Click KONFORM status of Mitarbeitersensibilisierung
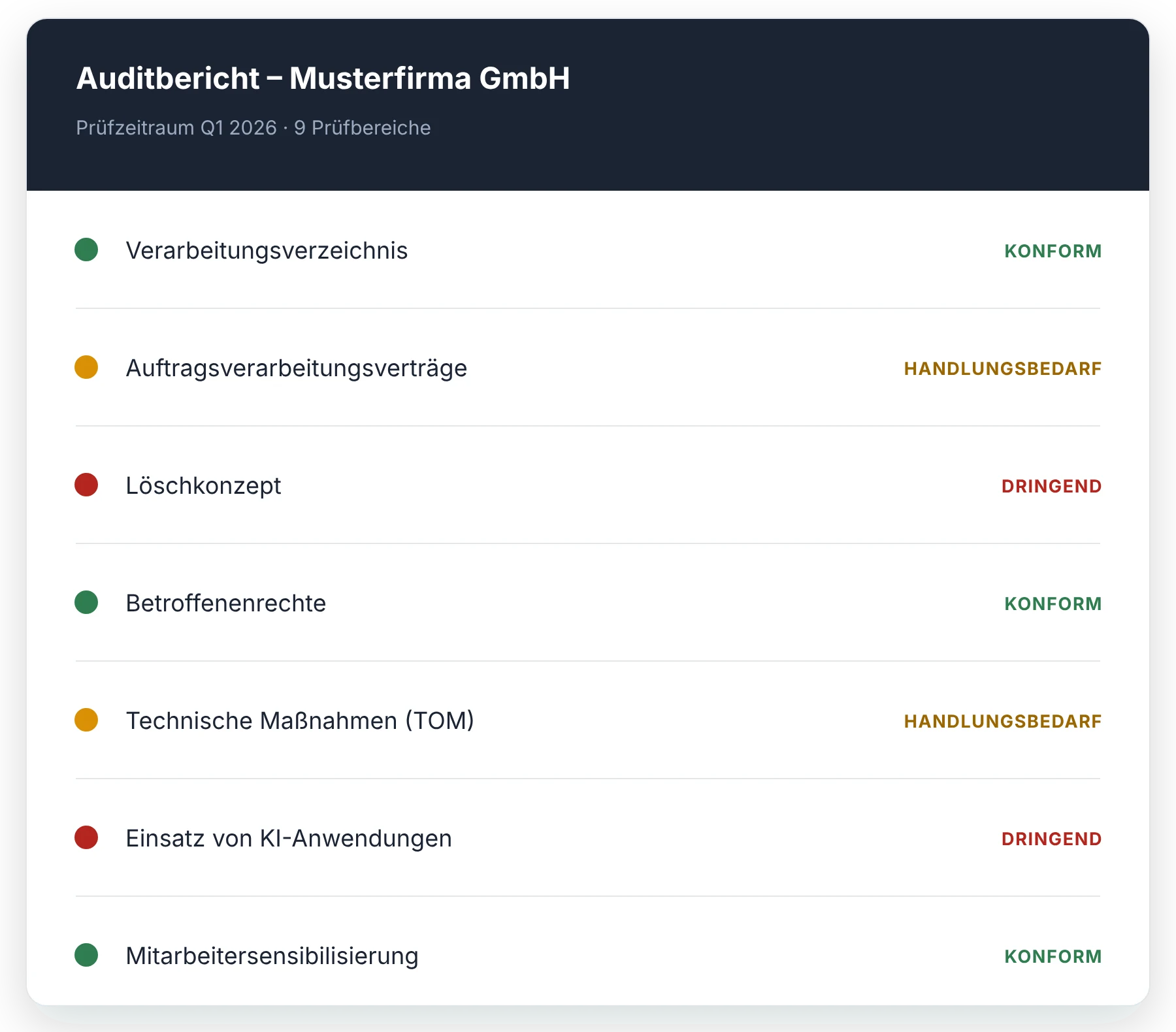The width and height of the screenshot is (1176, 1032). point(1053,956)
